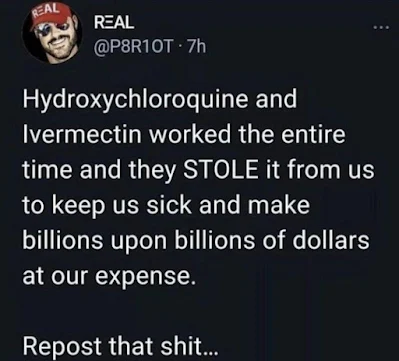The width and height of the screenshot is (399, 361).
Task: Click the words "time and they"
Action: [x=99, y=171]
